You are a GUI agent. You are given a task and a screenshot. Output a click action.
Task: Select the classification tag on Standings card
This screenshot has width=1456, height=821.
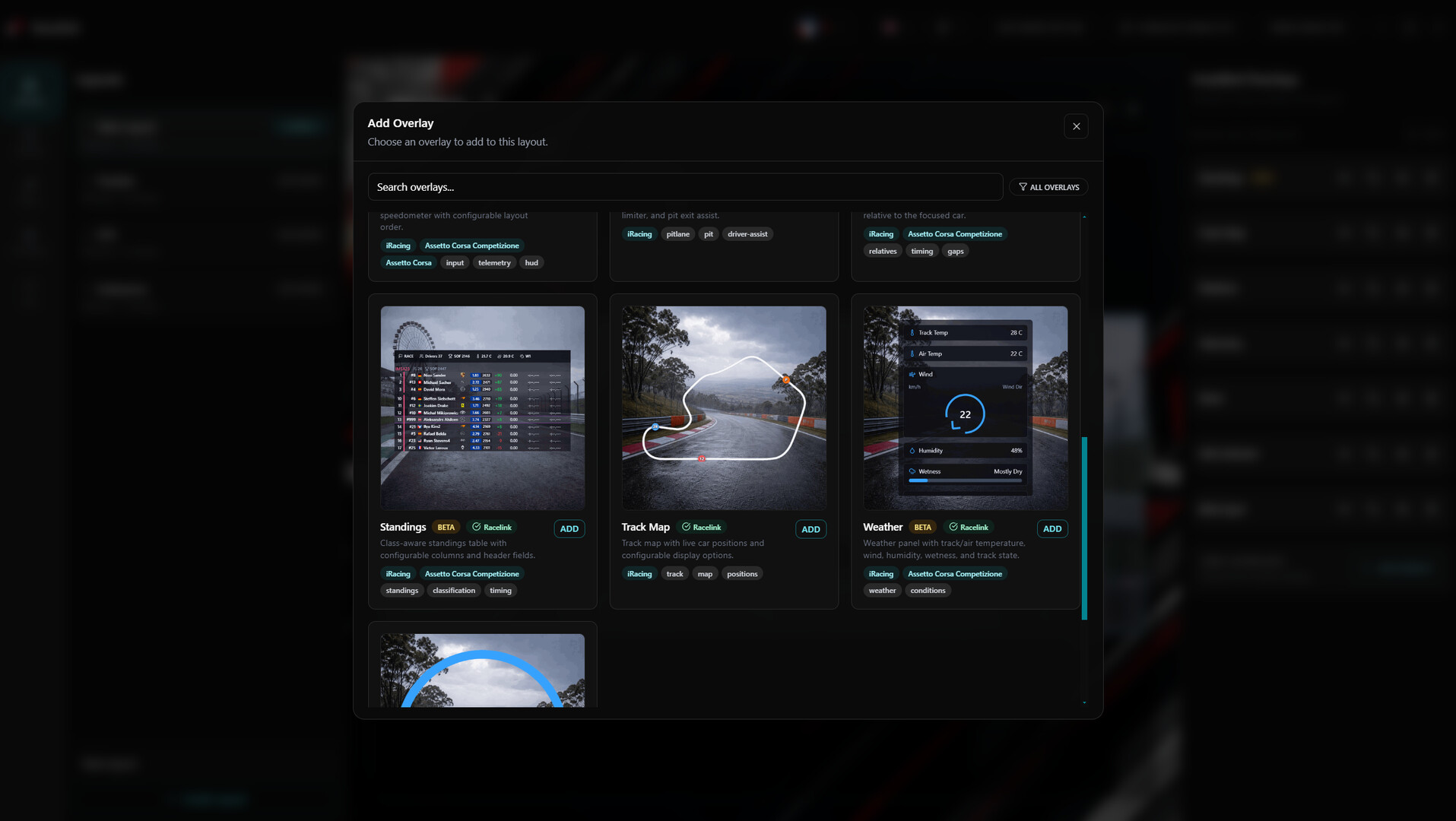click(453, 591)
